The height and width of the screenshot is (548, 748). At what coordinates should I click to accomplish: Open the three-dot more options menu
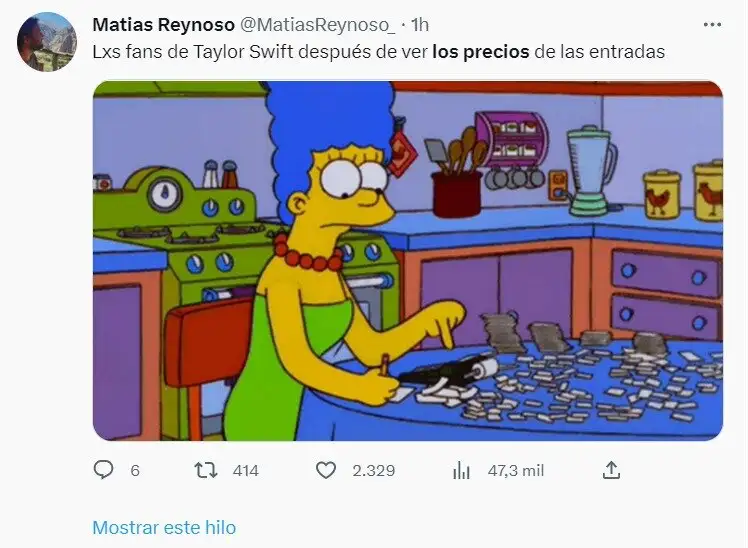click(712, 24)
